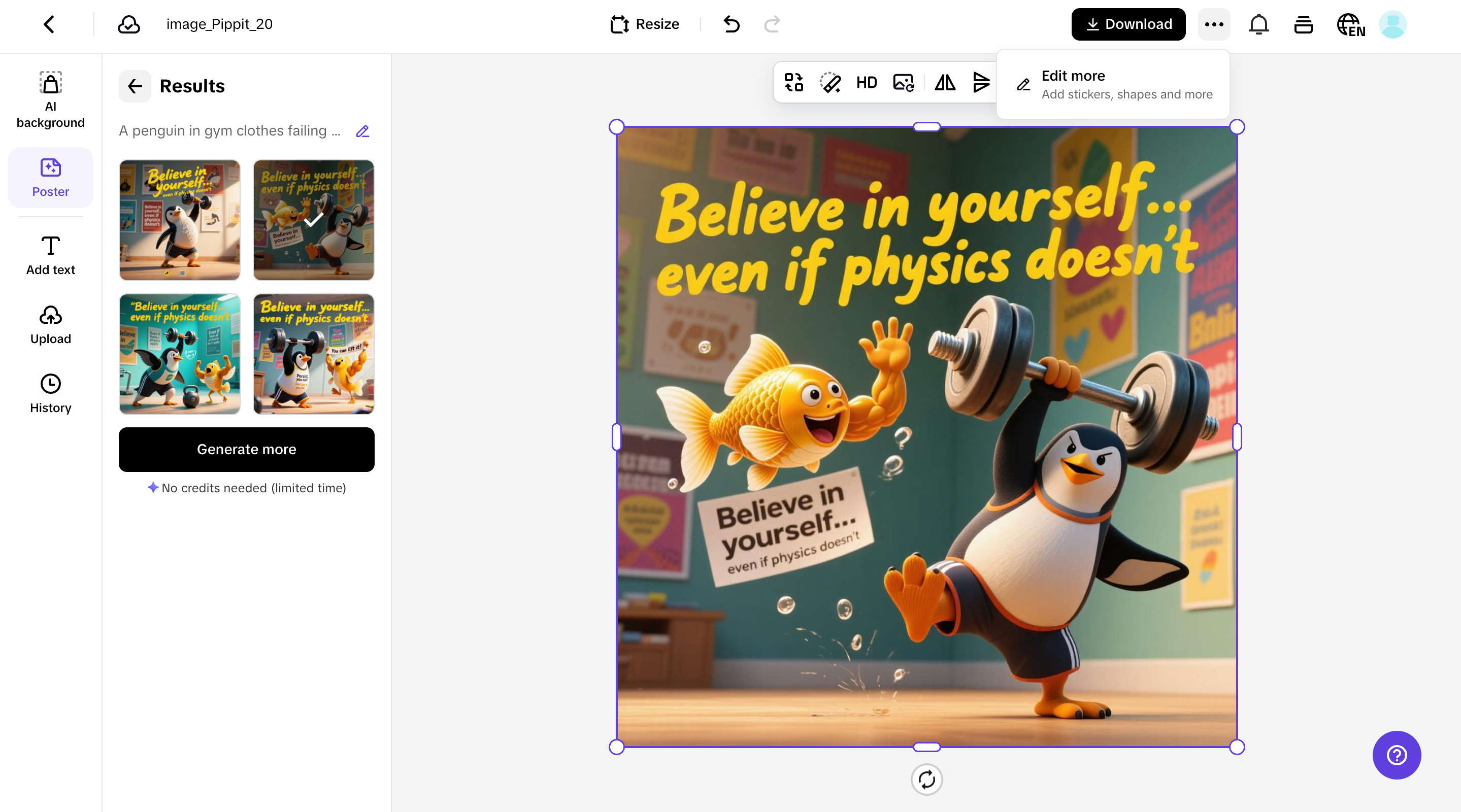1461x812 pixels.
Task: Open notifications from the bell icon
Action: 1258,24
